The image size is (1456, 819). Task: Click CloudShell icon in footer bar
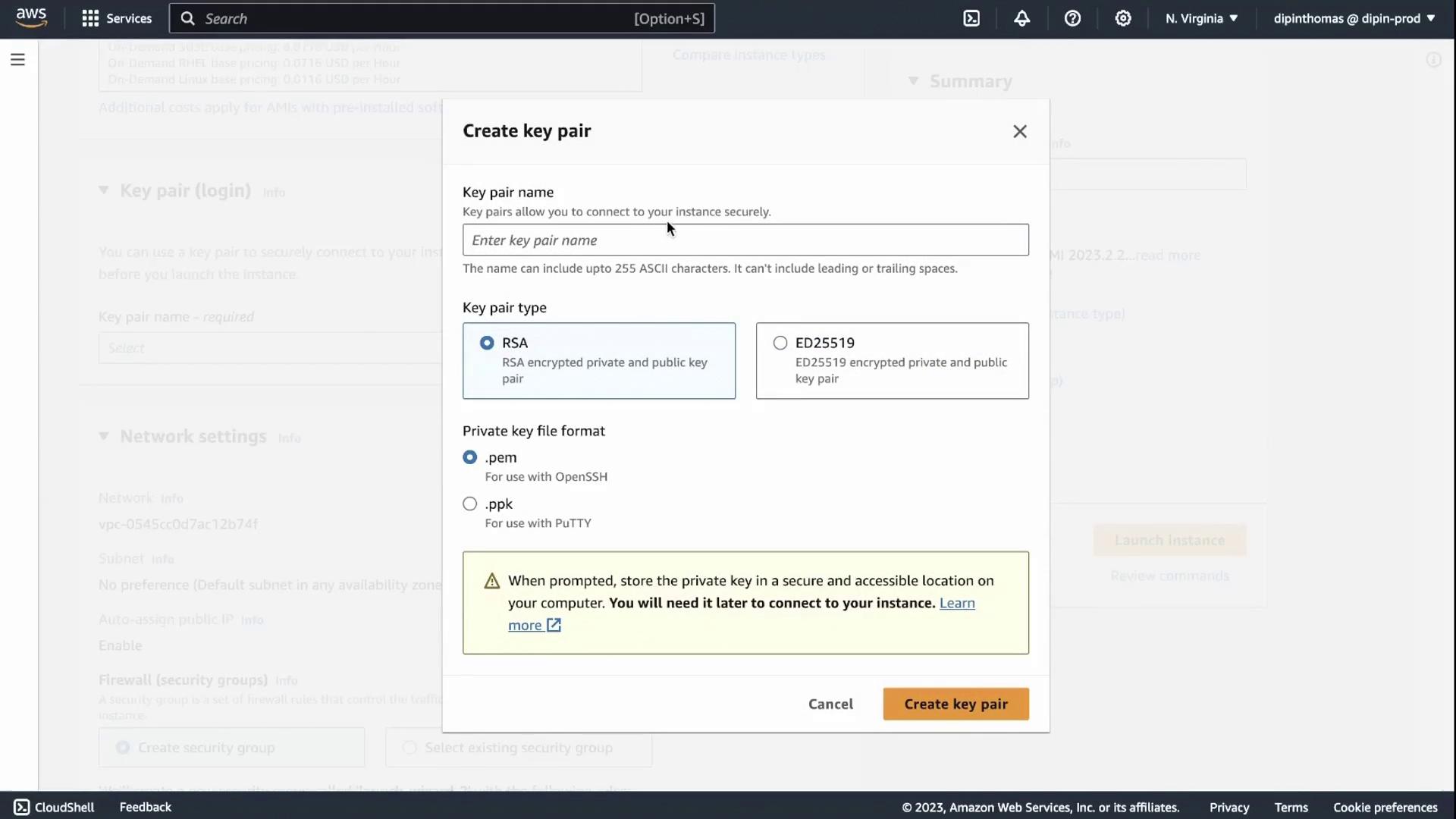coord(22,807)
